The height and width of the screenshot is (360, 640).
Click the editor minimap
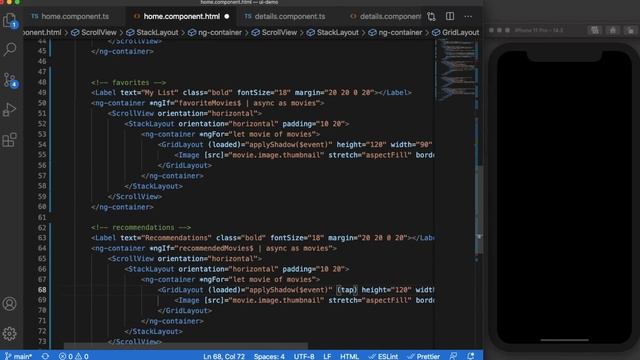[456, 69]
